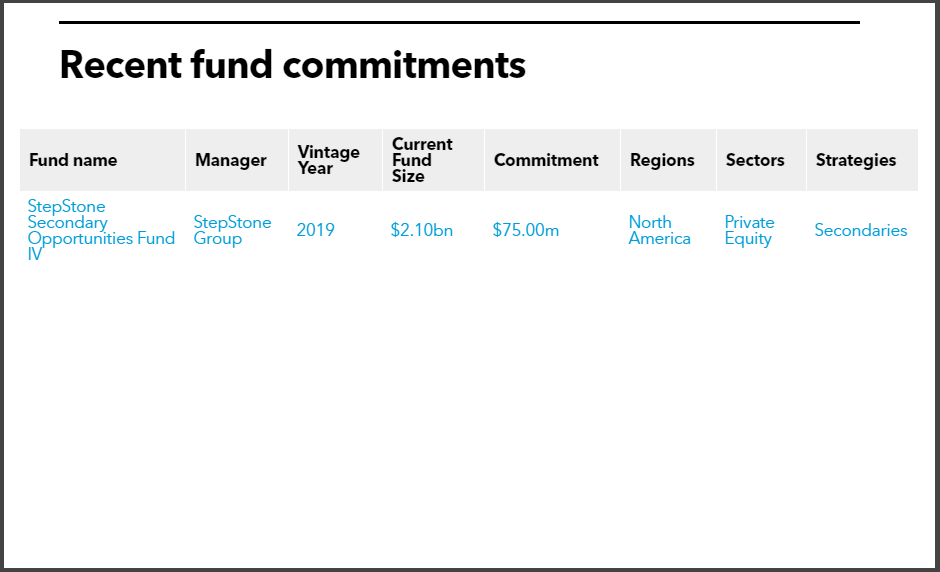Open the Private Equity sector link
The image size is (940, 572).
pos(749,230)
